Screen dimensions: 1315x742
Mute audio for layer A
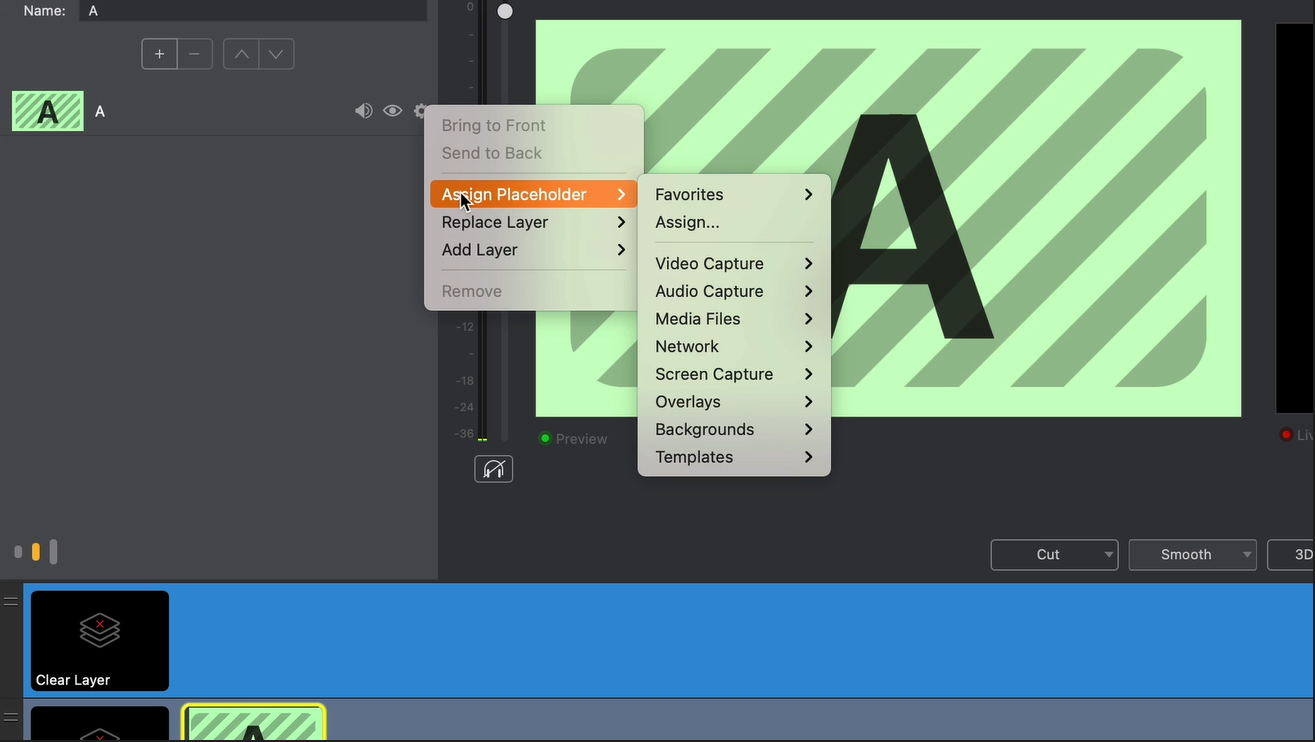(x=364, y=110)
